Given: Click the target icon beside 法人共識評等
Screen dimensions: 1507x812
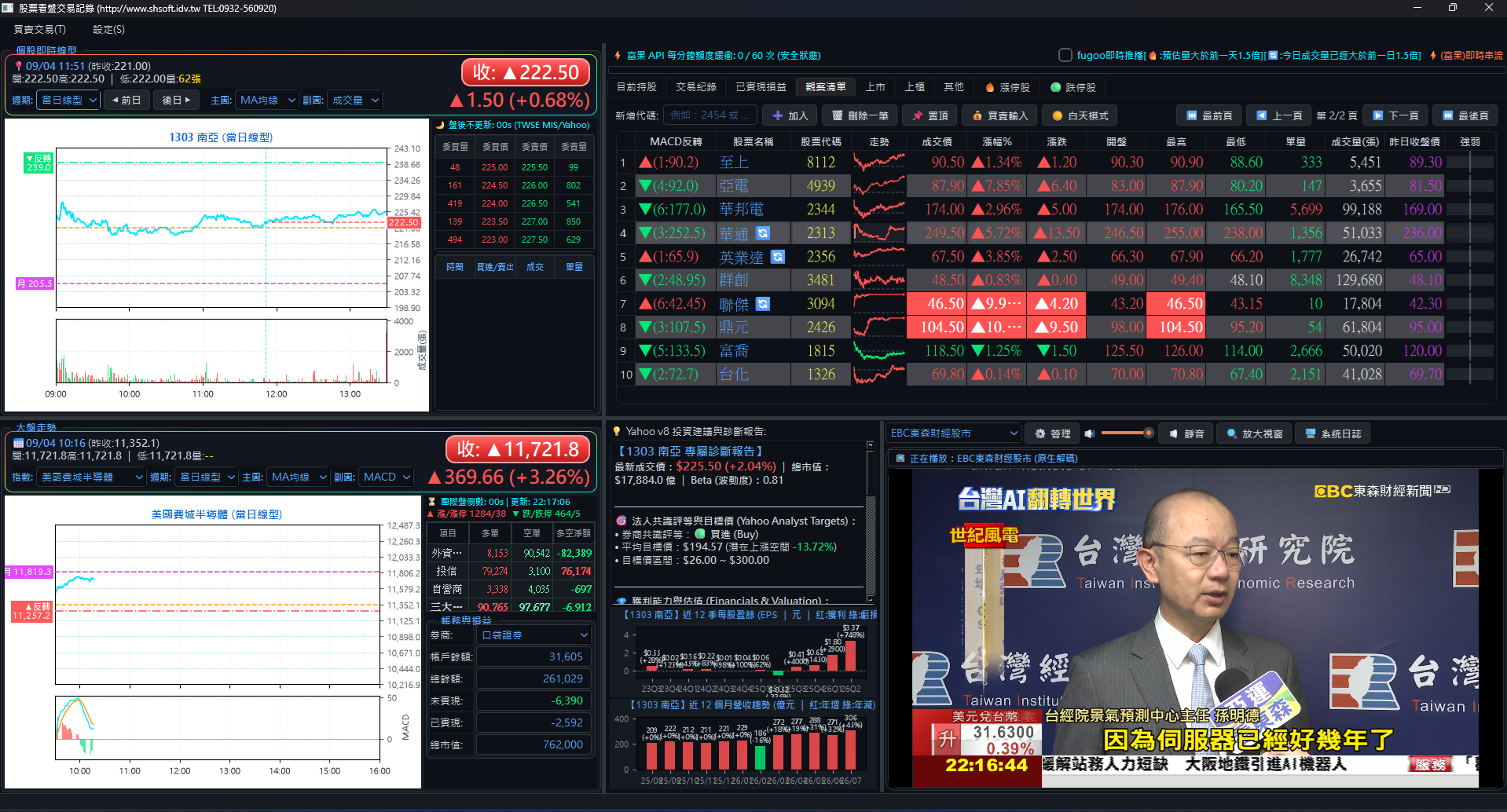Looking at the screenshot, I should point(621,521).
